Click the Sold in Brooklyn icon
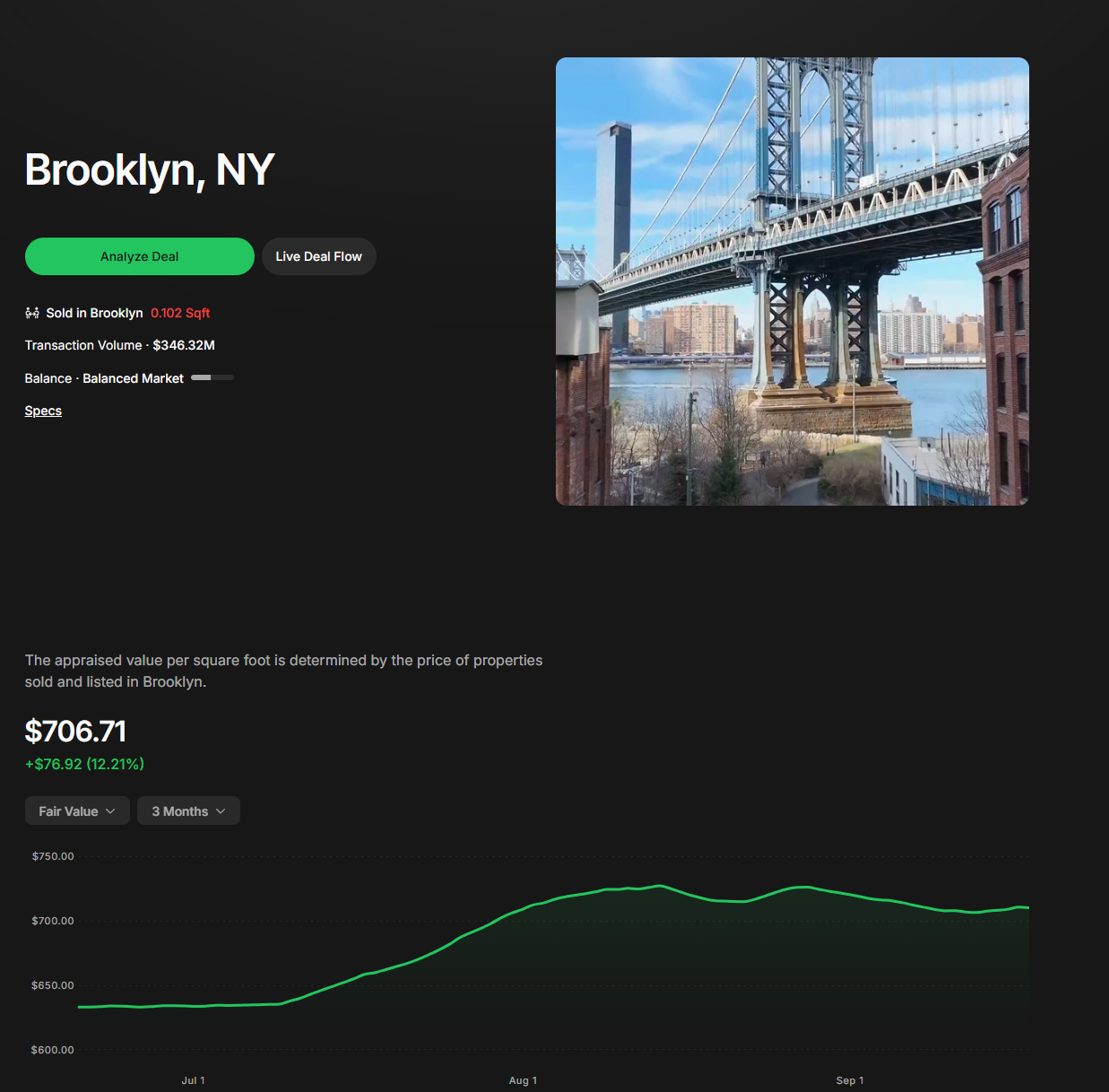 point(32,313)
